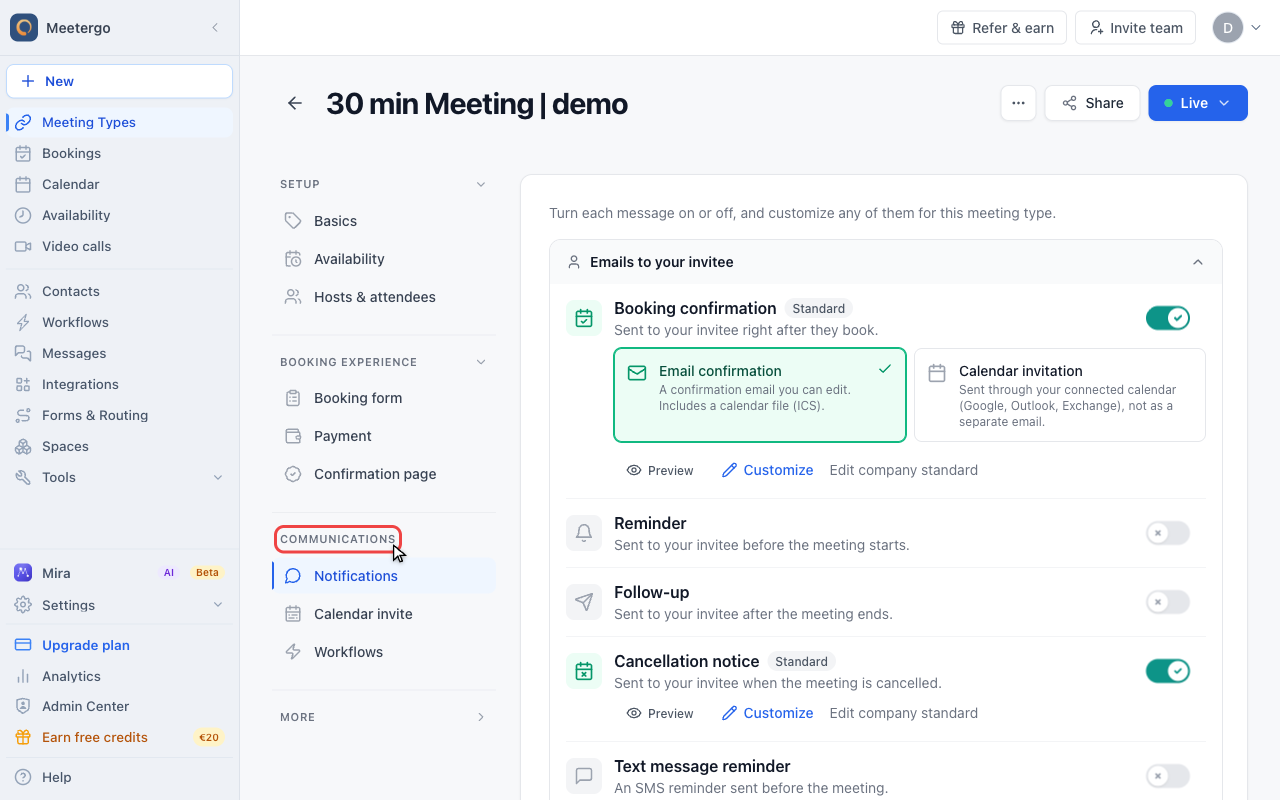
Task: Click the Spaces icon in sidebar
Action: tap(23, 446)
